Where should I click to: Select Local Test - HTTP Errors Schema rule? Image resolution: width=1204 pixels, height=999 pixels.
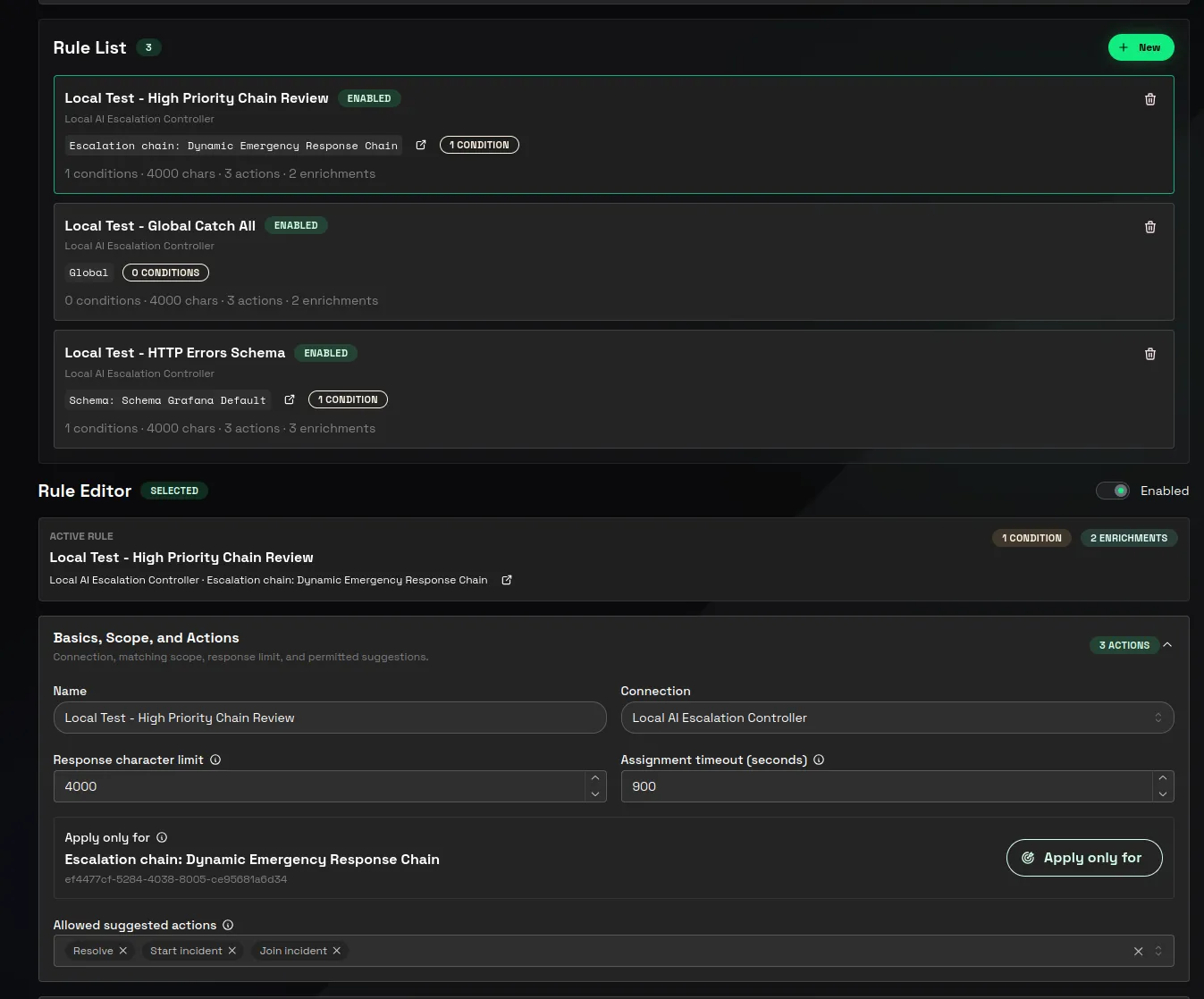pyautogui.click(x=614, y=390)
